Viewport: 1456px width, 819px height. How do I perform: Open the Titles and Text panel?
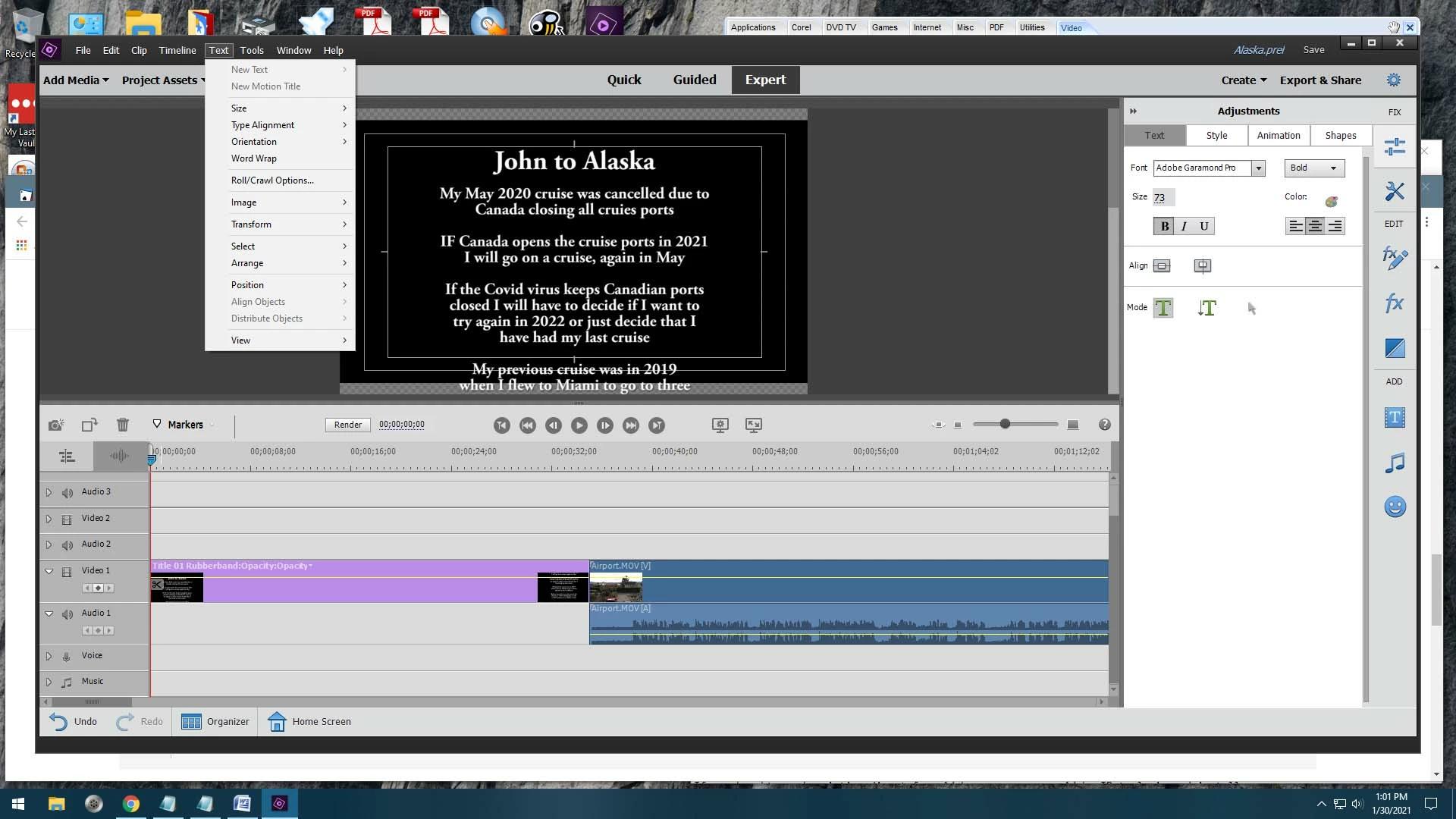coord(1394,418)
